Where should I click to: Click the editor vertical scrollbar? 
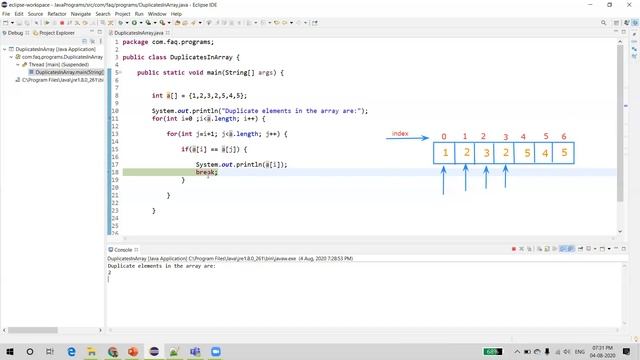(x=620, y=123)
